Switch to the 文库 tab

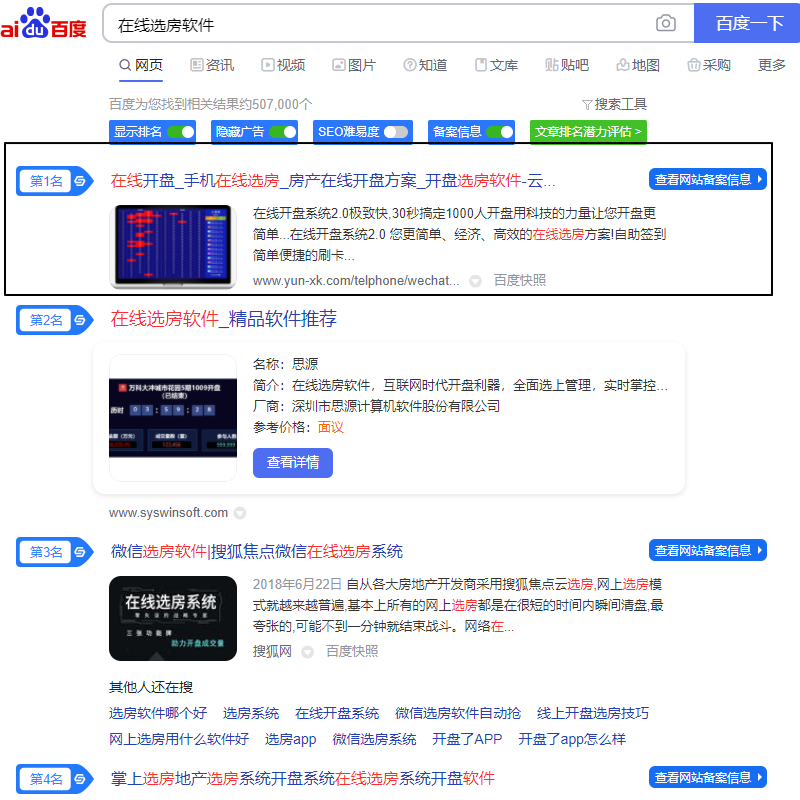click(496, 65)
